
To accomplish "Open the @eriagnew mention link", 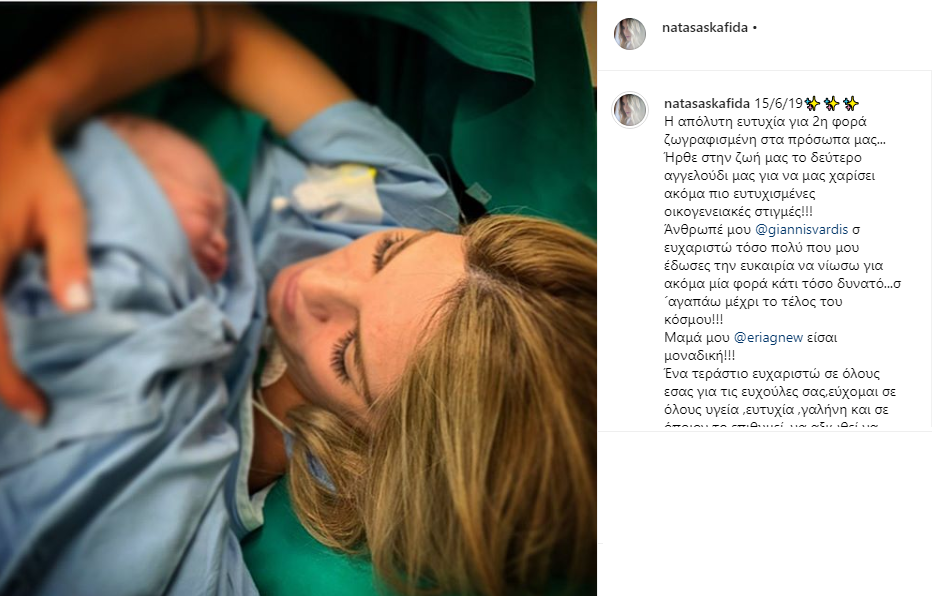I will pos(769,338).
